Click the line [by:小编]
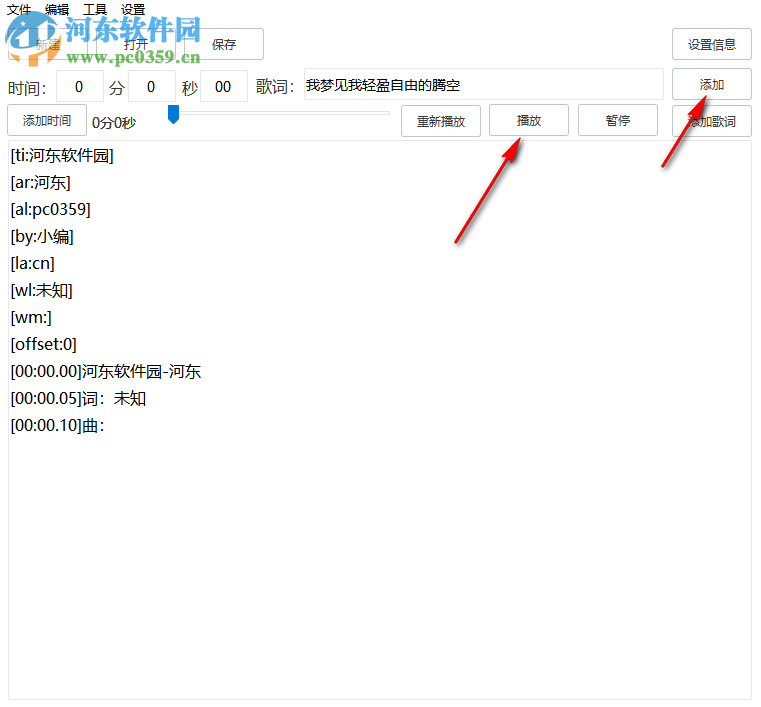The height and width of the screenshot is (707, 761). (42, 237)
